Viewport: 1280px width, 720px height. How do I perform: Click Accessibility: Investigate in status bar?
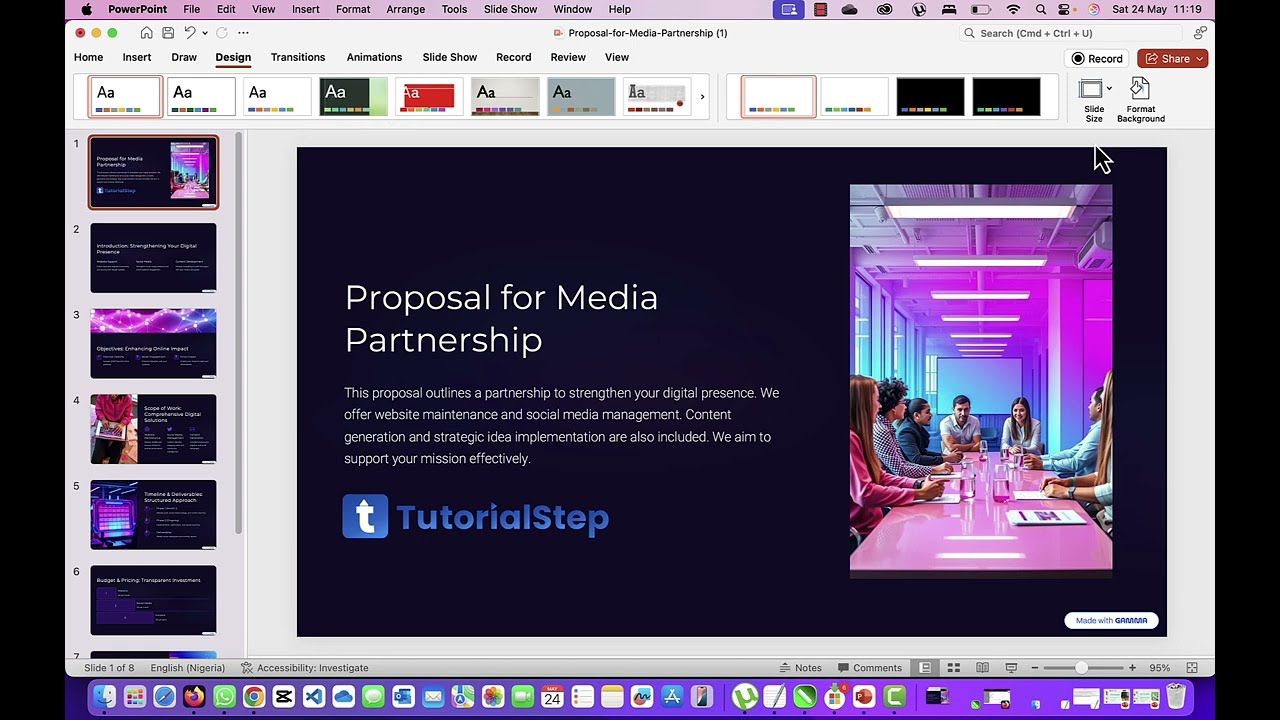pyautogui.click(x=304, y=668)
